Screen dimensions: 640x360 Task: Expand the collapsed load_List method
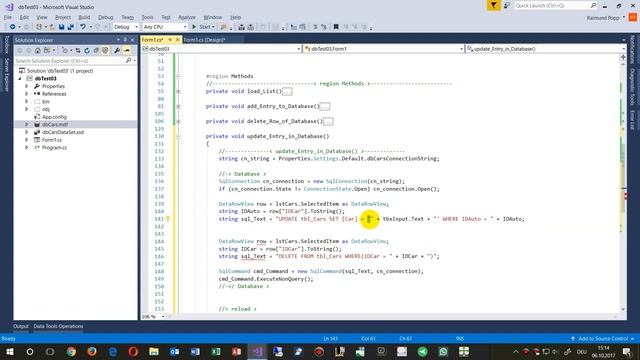point(178,91)
